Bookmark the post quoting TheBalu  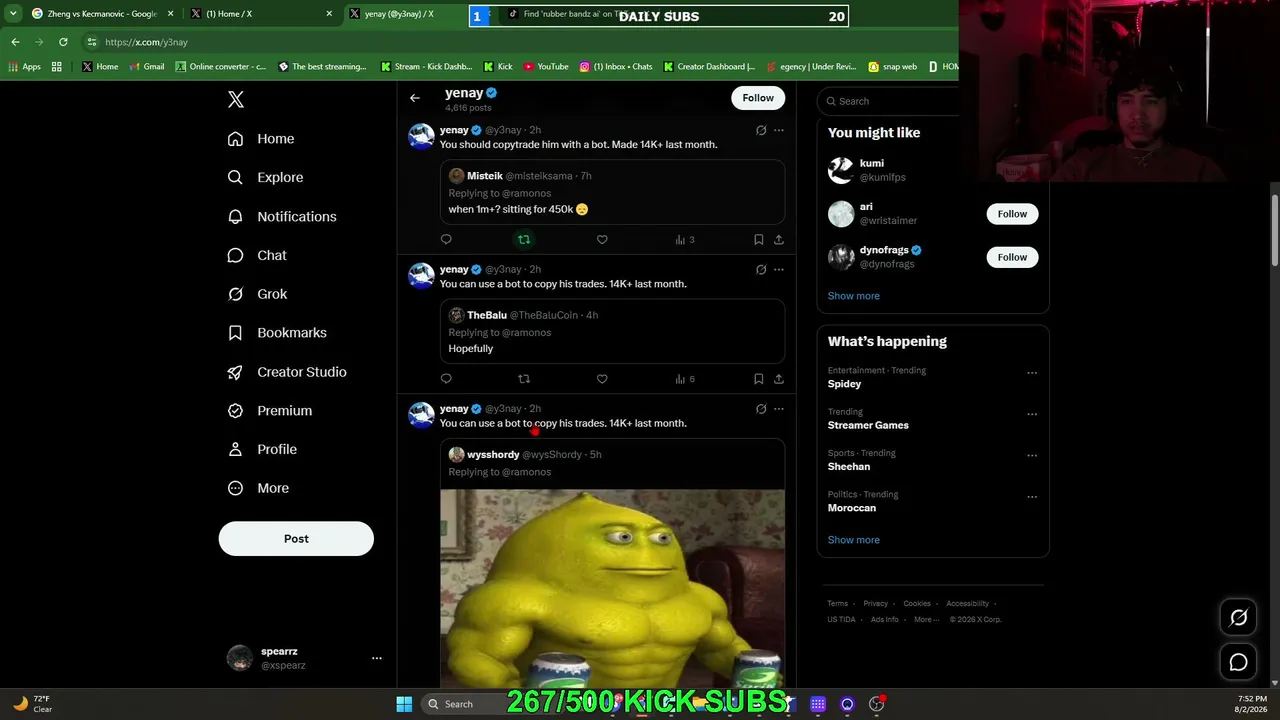click(759, 379)
